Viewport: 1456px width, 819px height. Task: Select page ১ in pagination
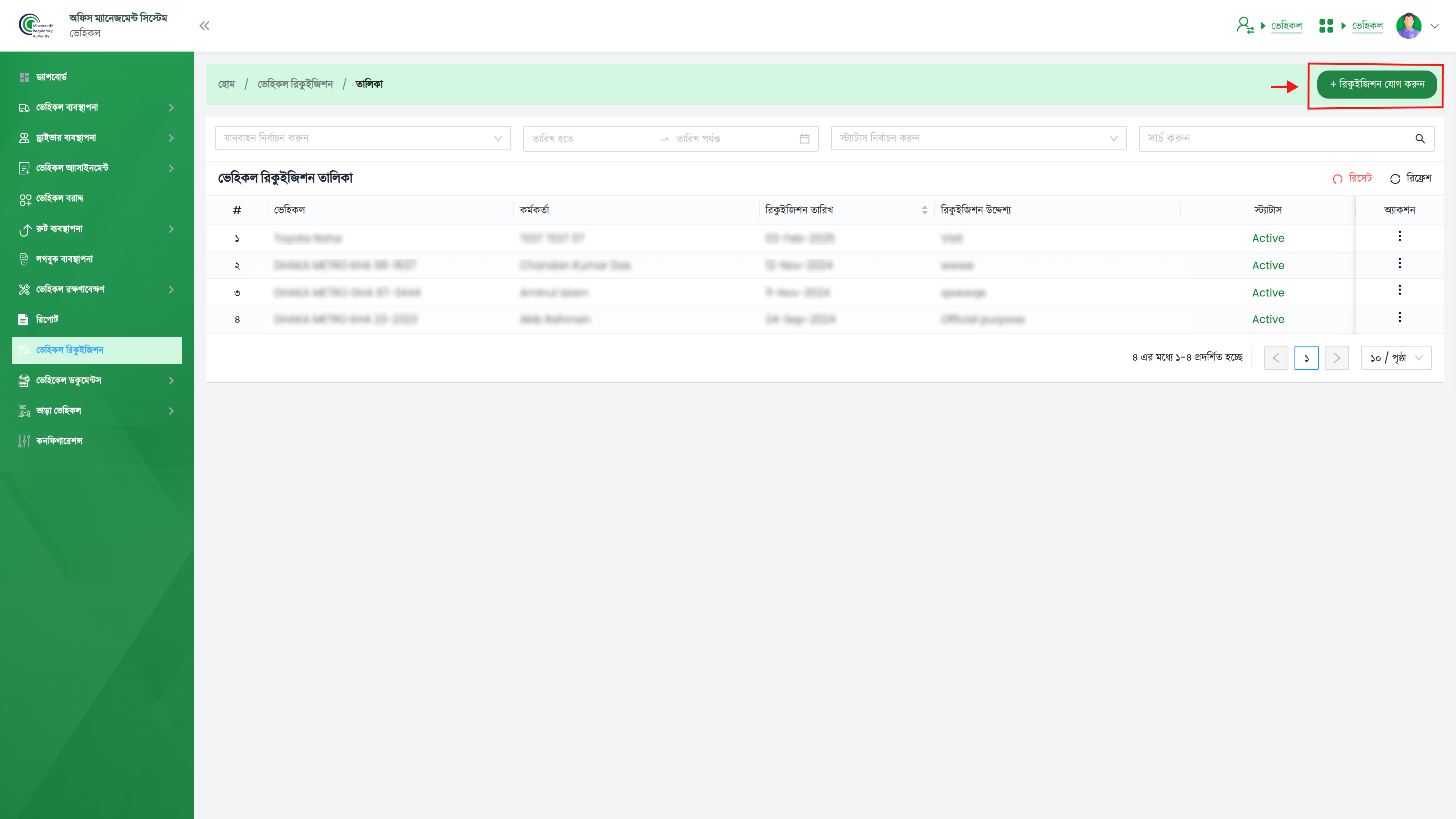1306,358
